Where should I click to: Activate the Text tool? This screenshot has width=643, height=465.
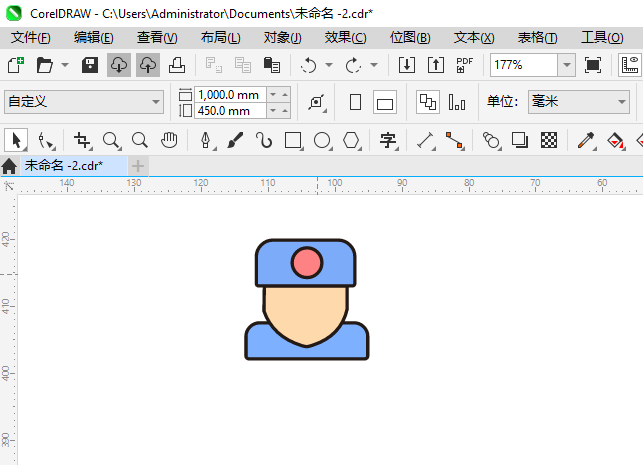[388, 140]
